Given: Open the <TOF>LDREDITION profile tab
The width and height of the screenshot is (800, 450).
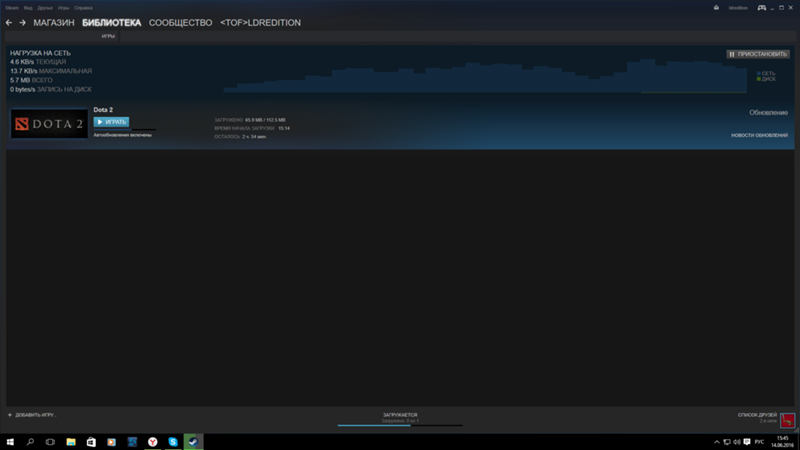Looking at the screenshot, I should click(260, 22).
